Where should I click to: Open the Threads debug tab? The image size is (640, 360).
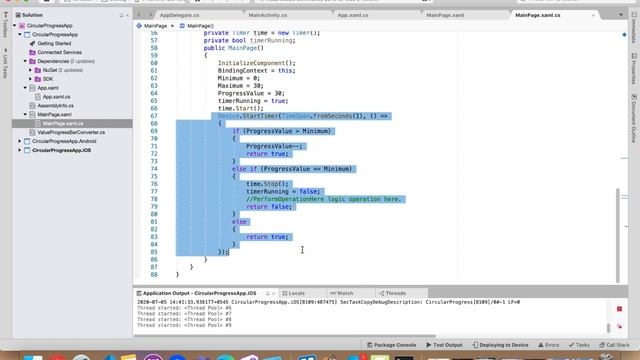392,293
